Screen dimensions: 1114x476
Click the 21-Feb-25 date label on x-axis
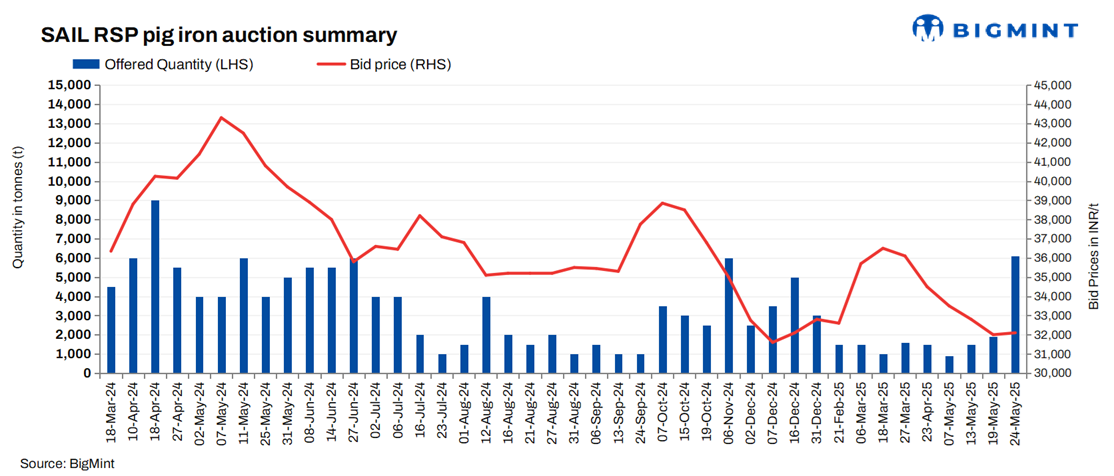point(839,412)
